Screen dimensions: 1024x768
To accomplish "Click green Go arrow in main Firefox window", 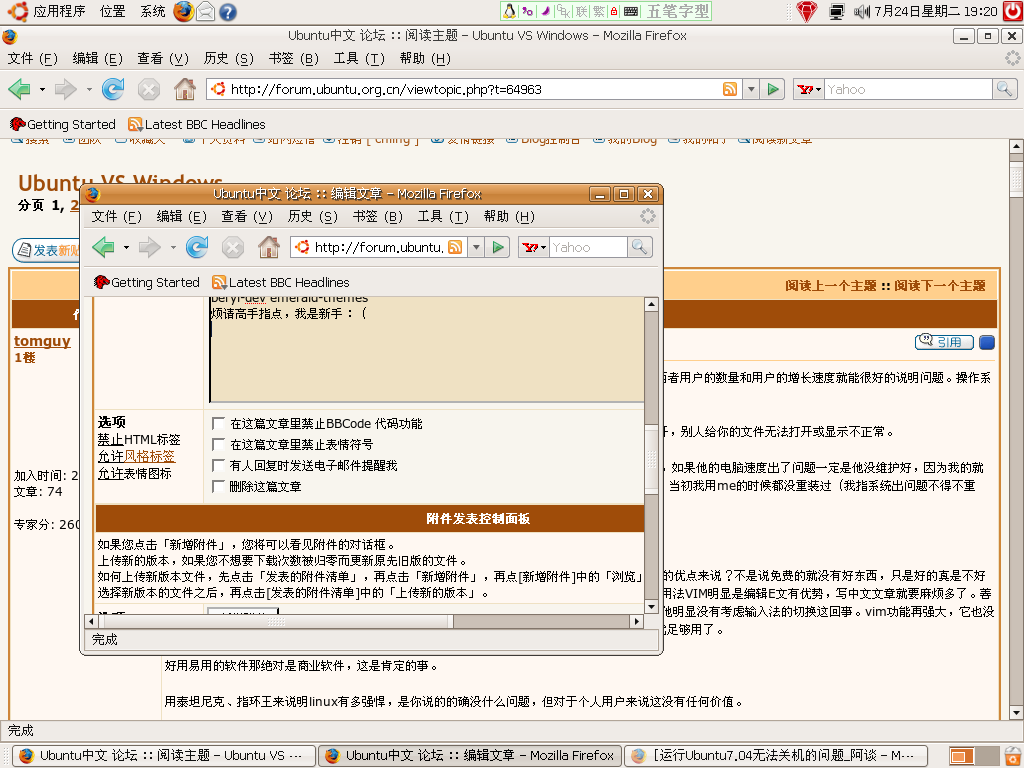I will click(773, 89).
